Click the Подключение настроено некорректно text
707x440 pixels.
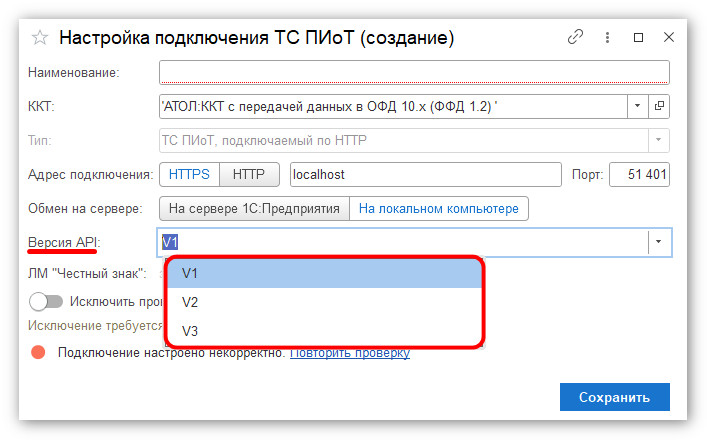coord(172,353)
